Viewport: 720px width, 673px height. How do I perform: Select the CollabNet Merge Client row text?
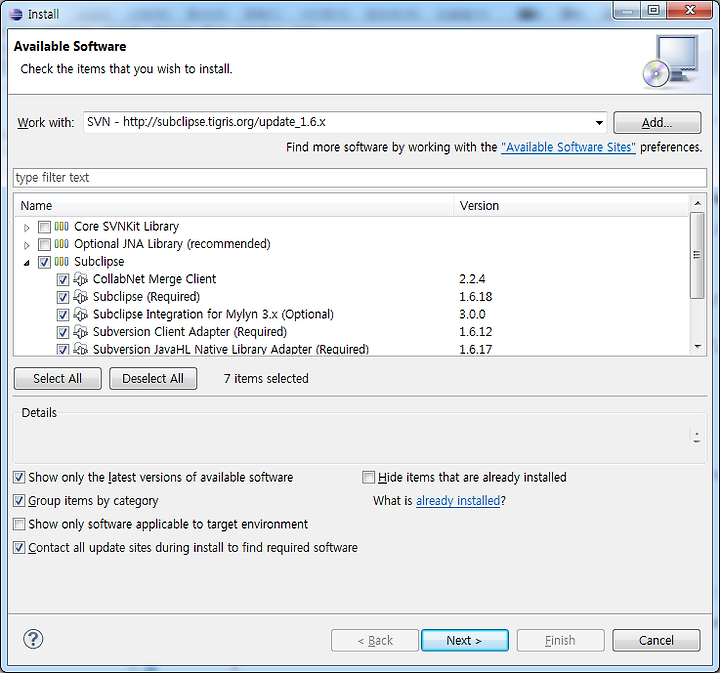point(154,279)
